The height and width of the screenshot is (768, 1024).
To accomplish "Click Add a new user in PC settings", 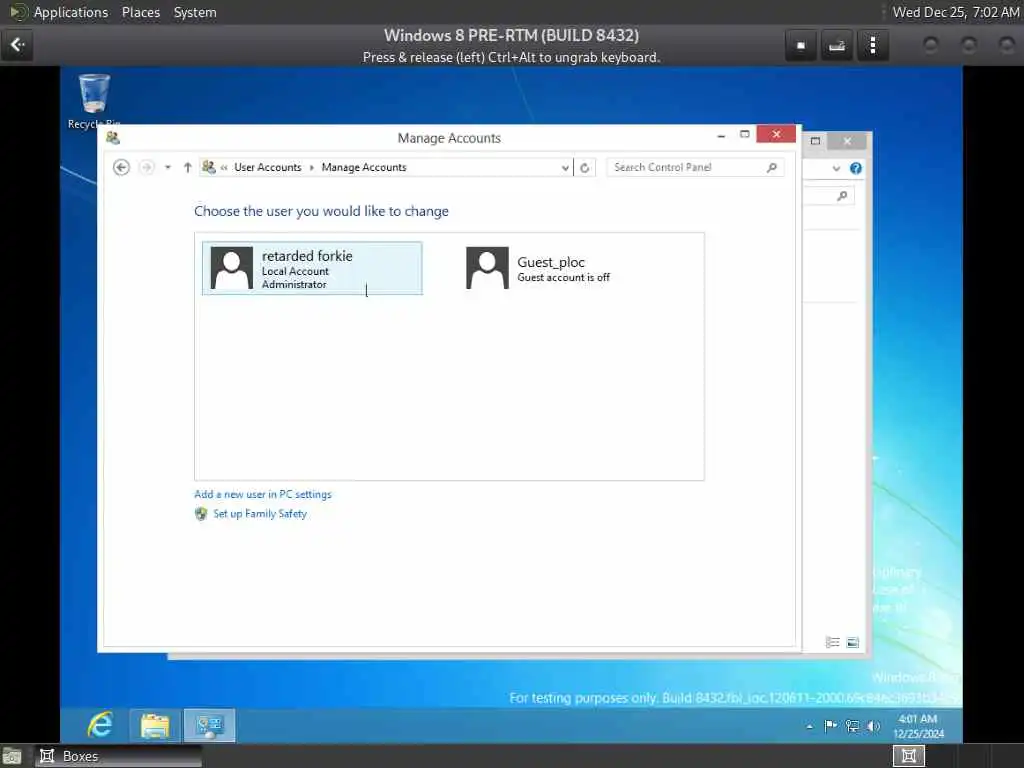I will (263, 494).
